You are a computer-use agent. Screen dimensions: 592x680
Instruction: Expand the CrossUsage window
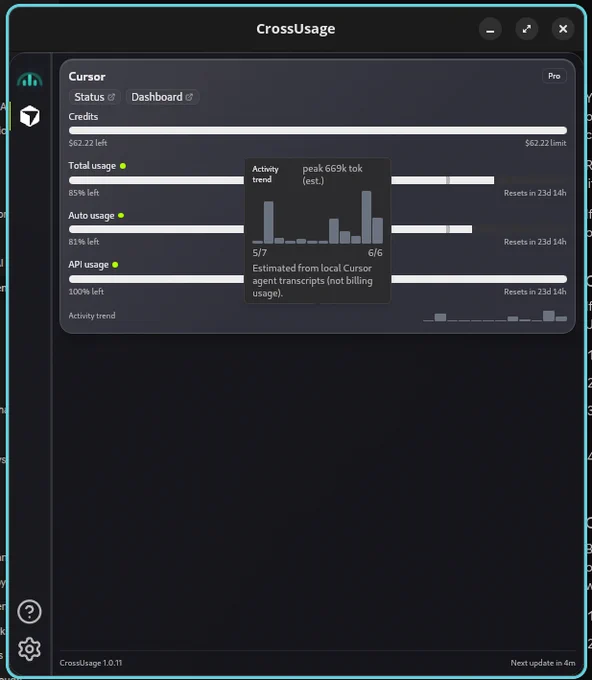(527, 29)
